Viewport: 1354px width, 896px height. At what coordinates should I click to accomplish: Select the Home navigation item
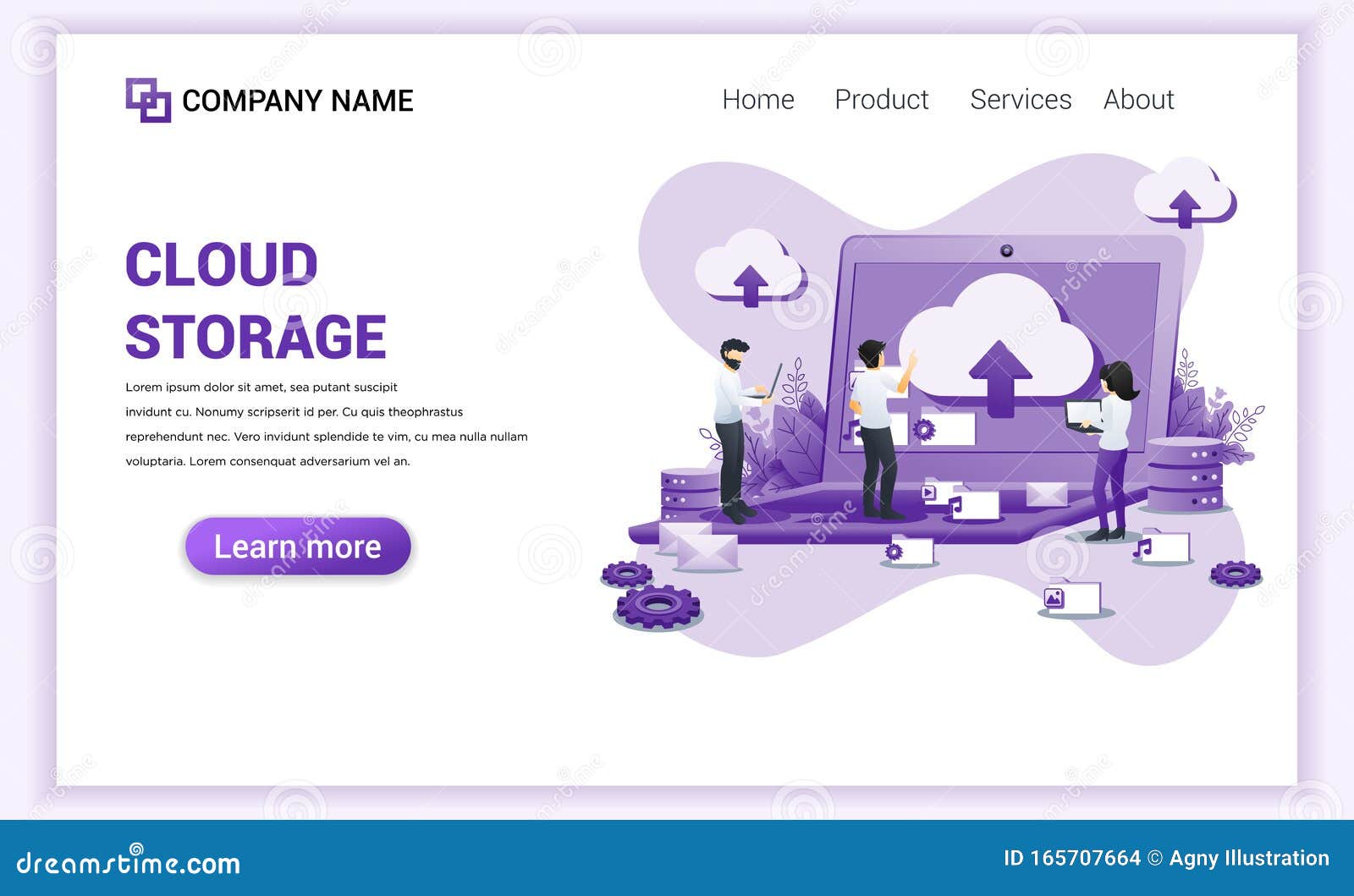click(758, 100)
